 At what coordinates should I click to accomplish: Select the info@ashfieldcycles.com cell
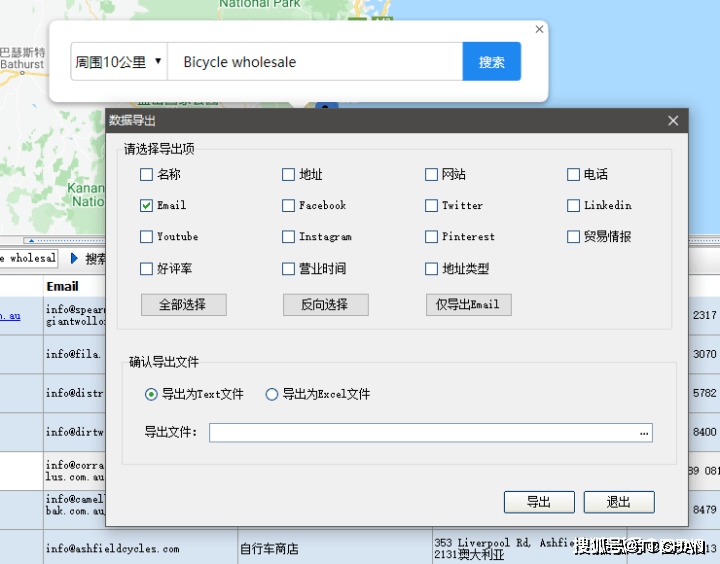tap(141, 548)
